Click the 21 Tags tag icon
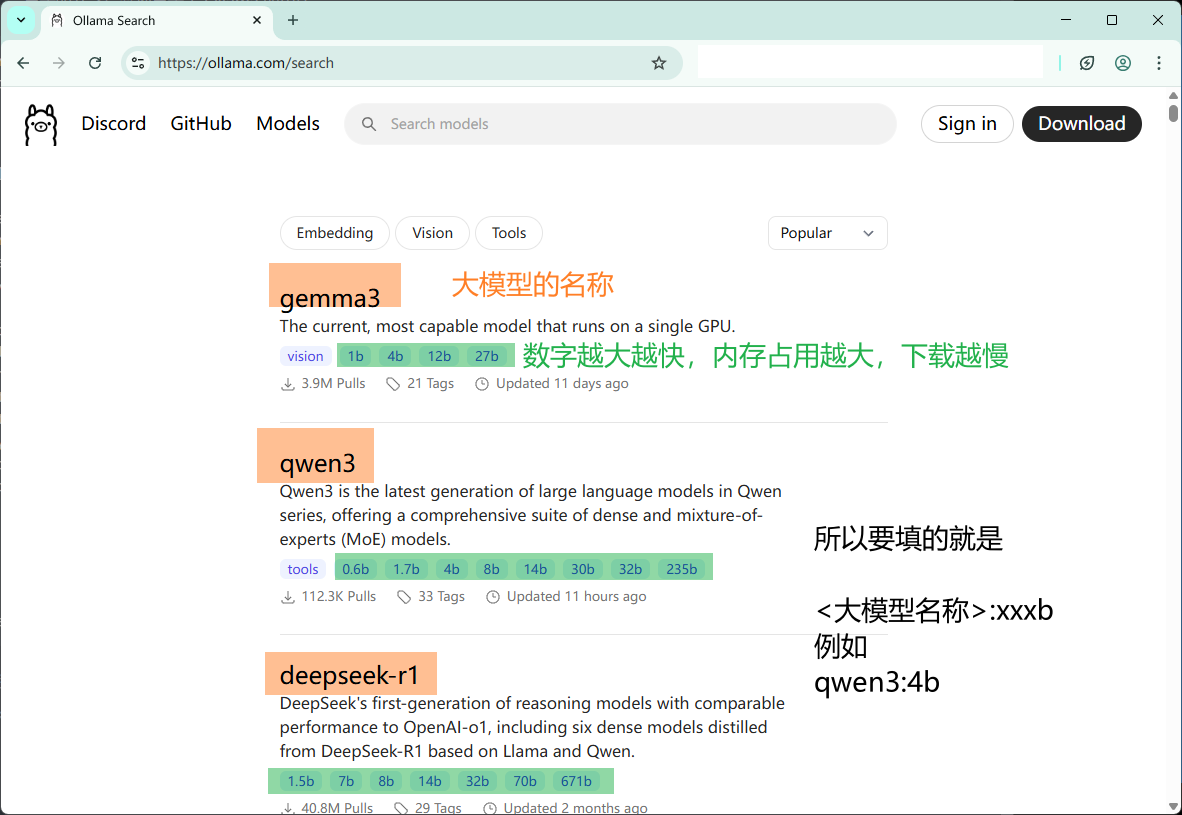The image size is (1182, 815). (x=393, y=384)
